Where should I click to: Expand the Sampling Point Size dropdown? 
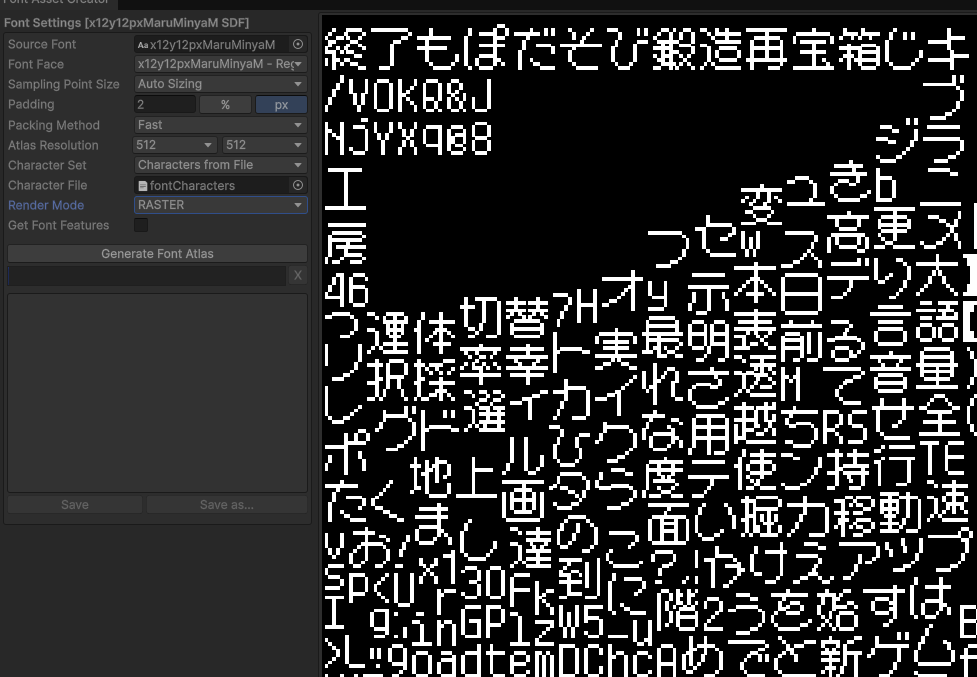pos(221,84)
